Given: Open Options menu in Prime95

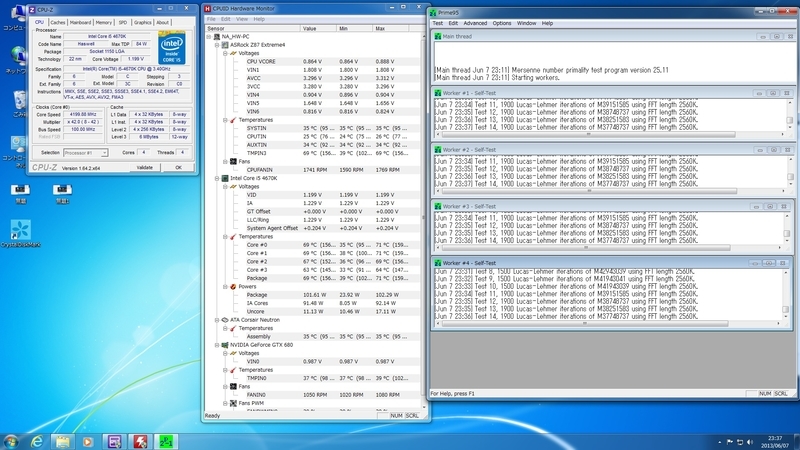Looking at the screenshot, I should [502, 23].
